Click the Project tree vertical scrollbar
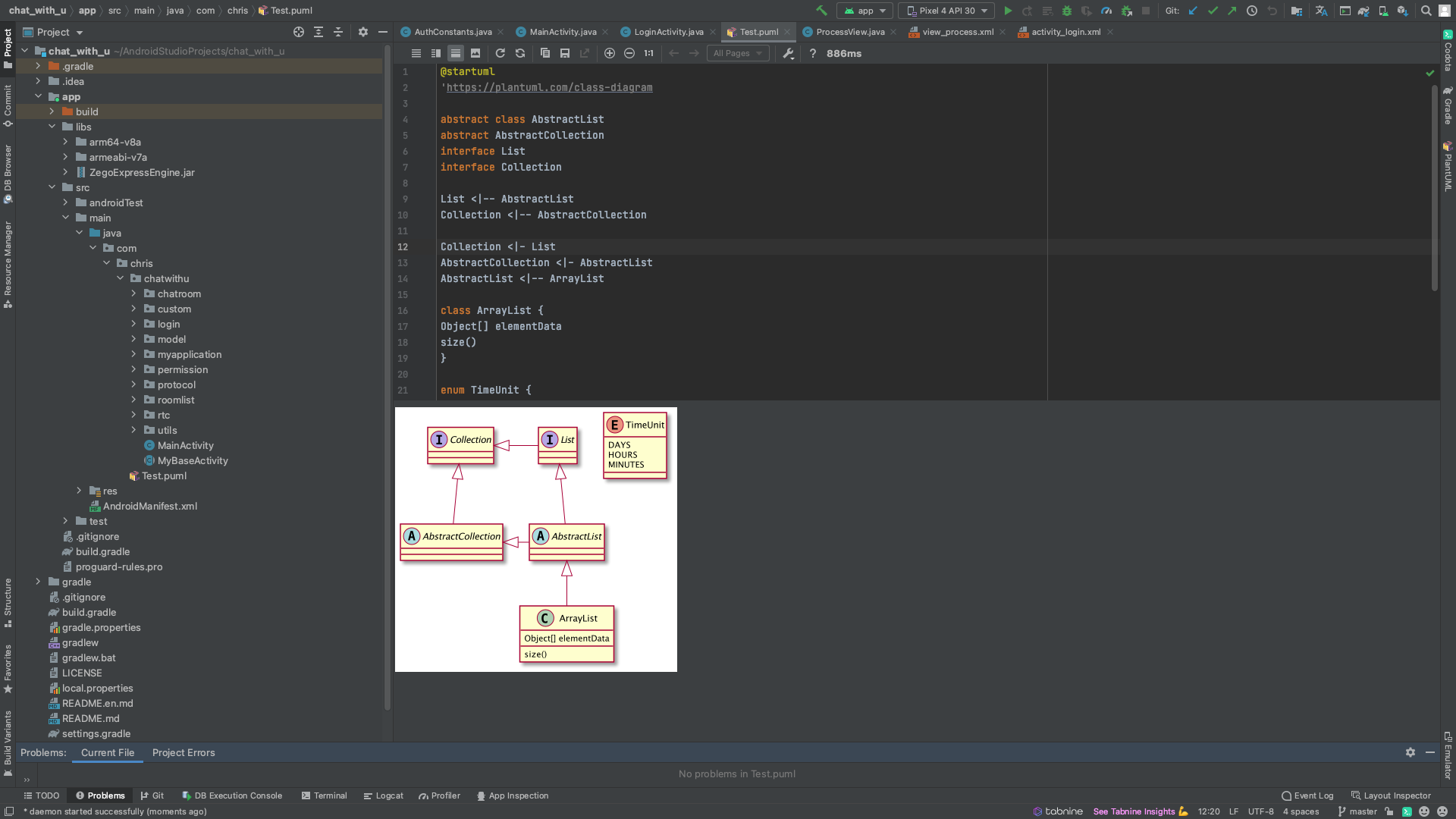 pyautogui.click(x=388, y=379)
